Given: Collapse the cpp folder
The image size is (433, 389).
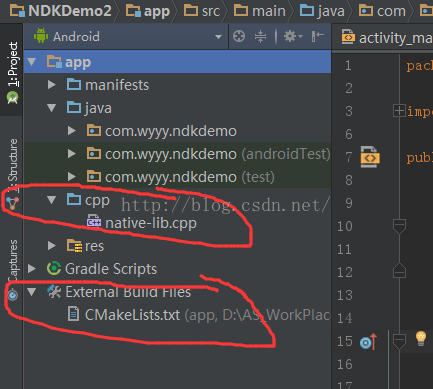Looking at the screenshot, I should click(x=51, y=200).
